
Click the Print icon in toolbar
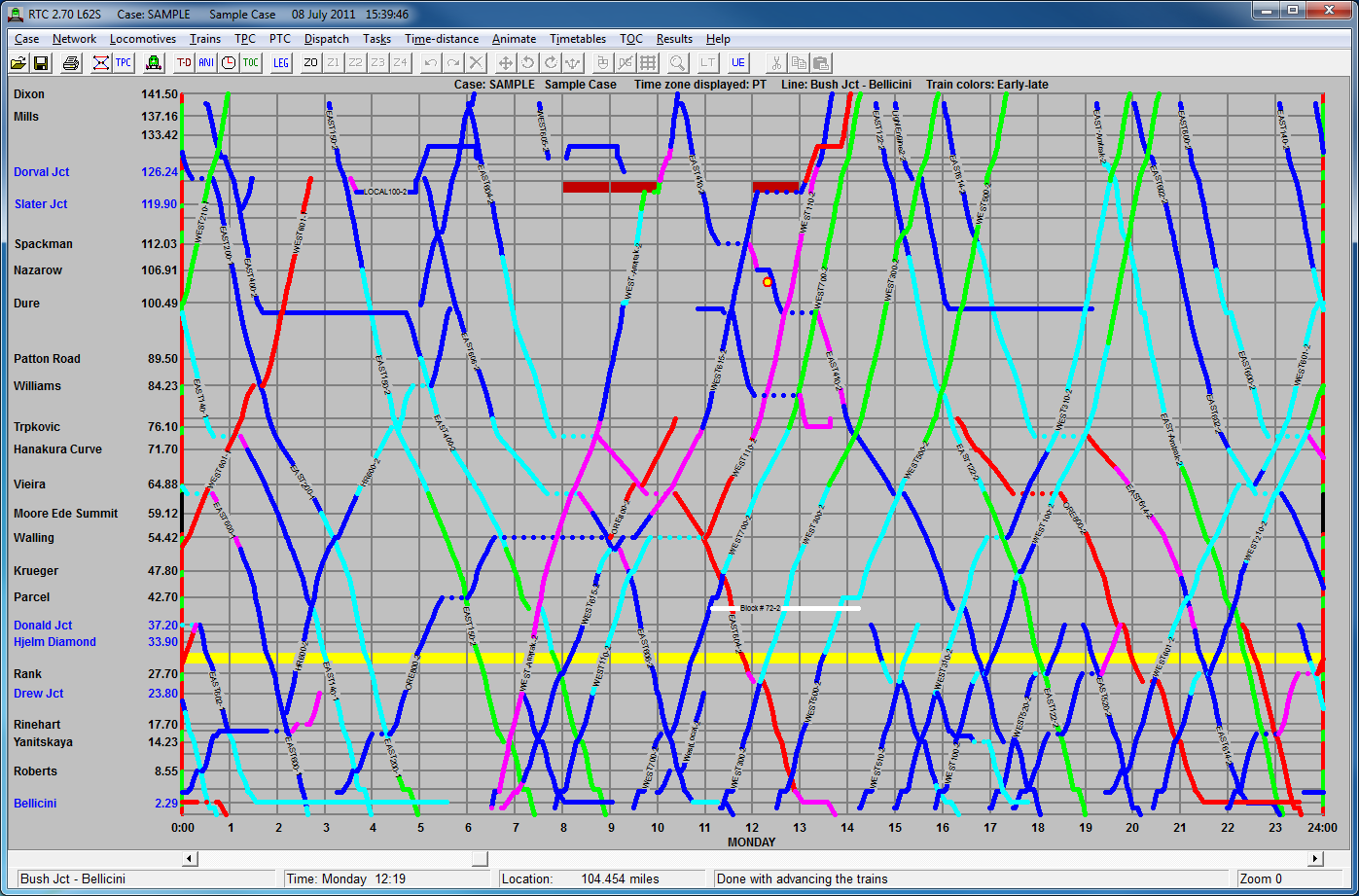tap(71, 63)
